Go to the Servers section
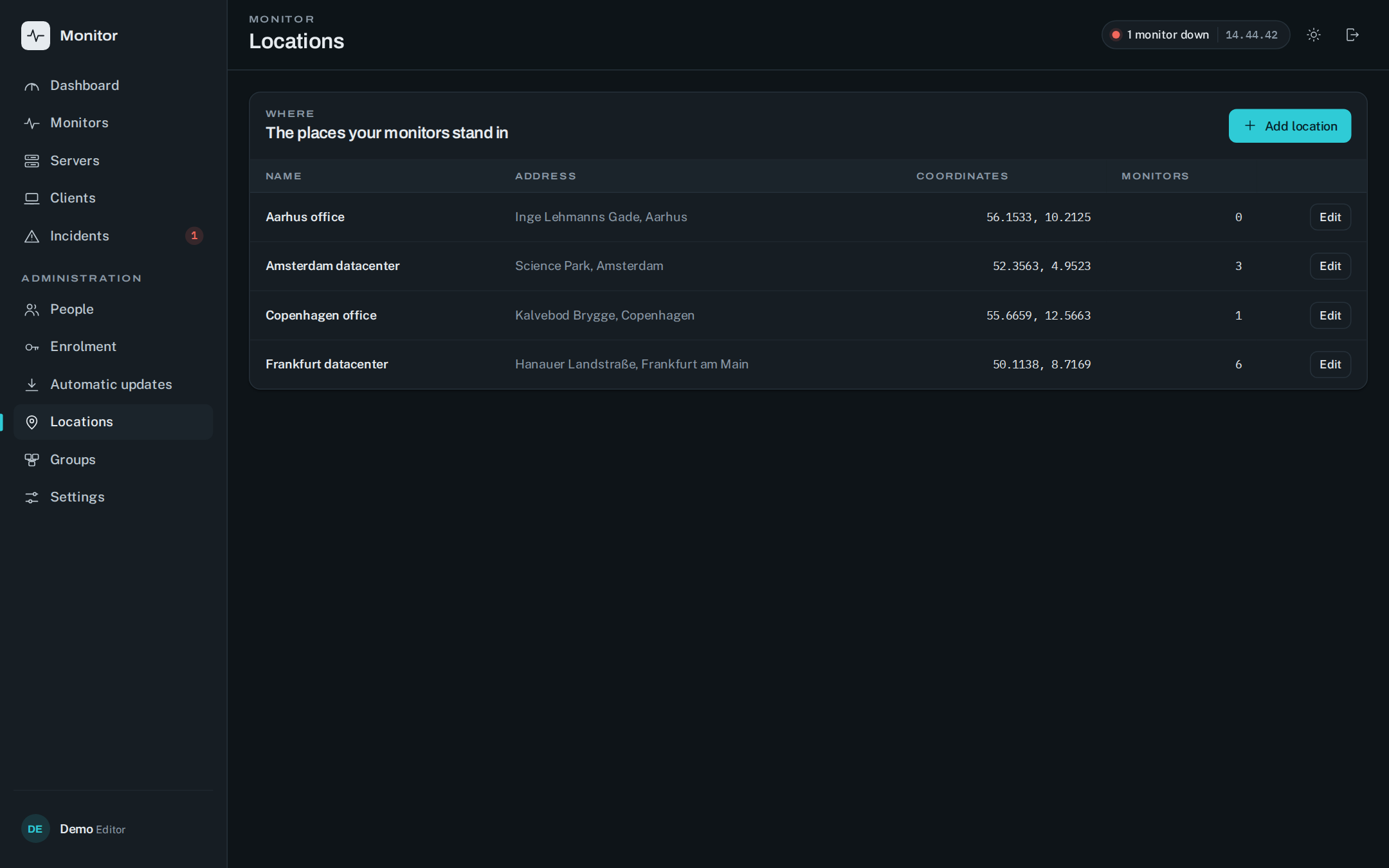Screen dimensions: 1389x868 coord(113,161)
